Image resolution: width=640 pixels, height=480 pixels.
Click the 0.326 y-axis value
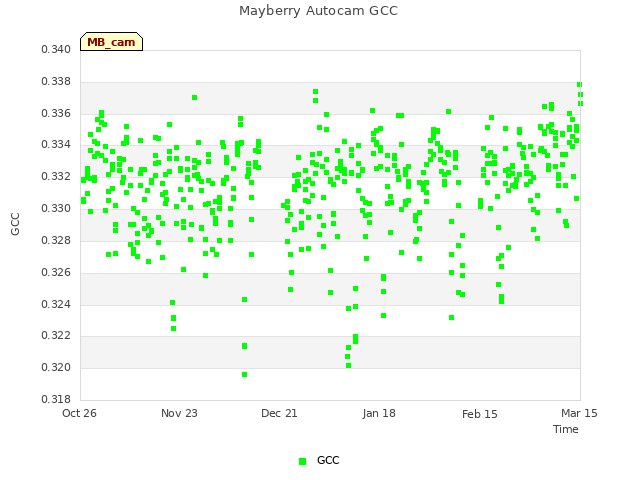tap(56, 272)
